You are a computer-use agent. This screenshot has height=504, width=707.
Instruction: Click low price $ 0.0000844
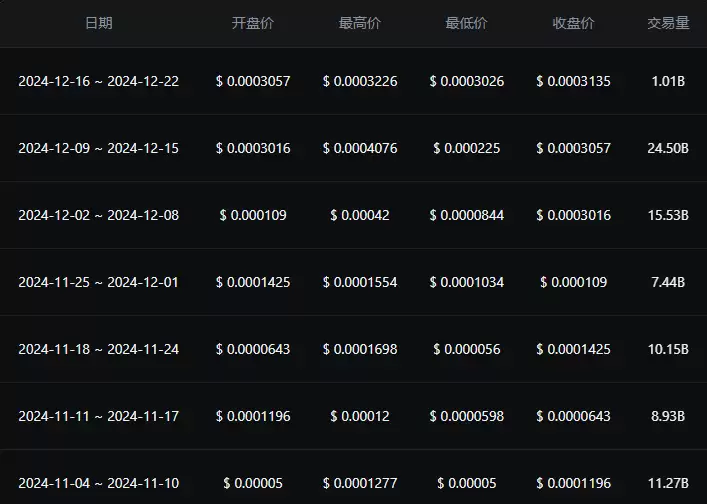point(467,215)
